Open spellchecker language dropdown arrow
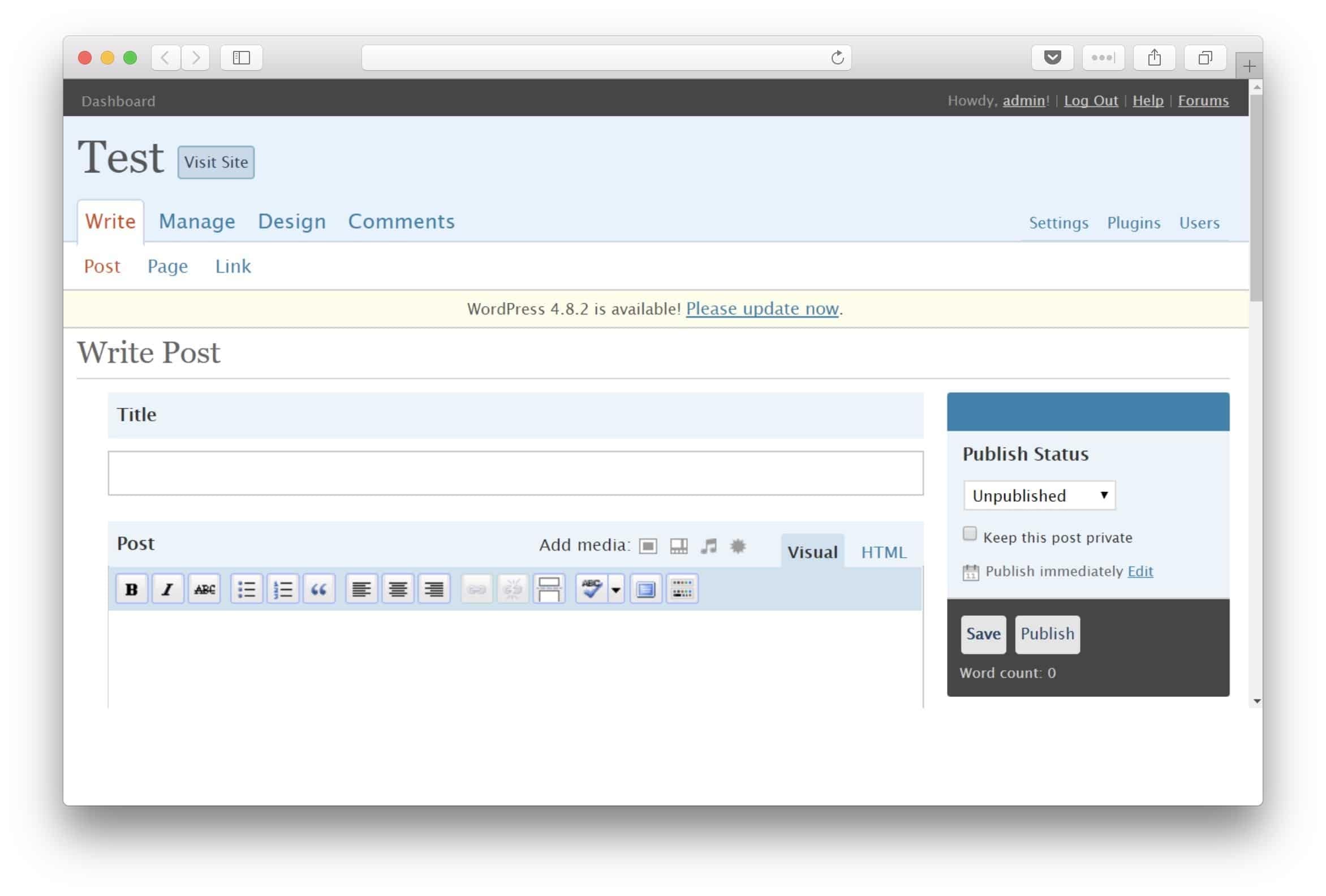The width and height of the screenshot is (1326, 896). tap(615, 589)
